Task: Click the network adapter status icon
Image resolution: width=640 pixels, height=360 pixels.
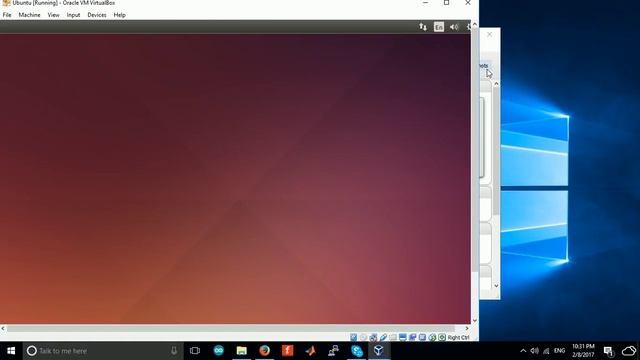Action: coord(373,337)
